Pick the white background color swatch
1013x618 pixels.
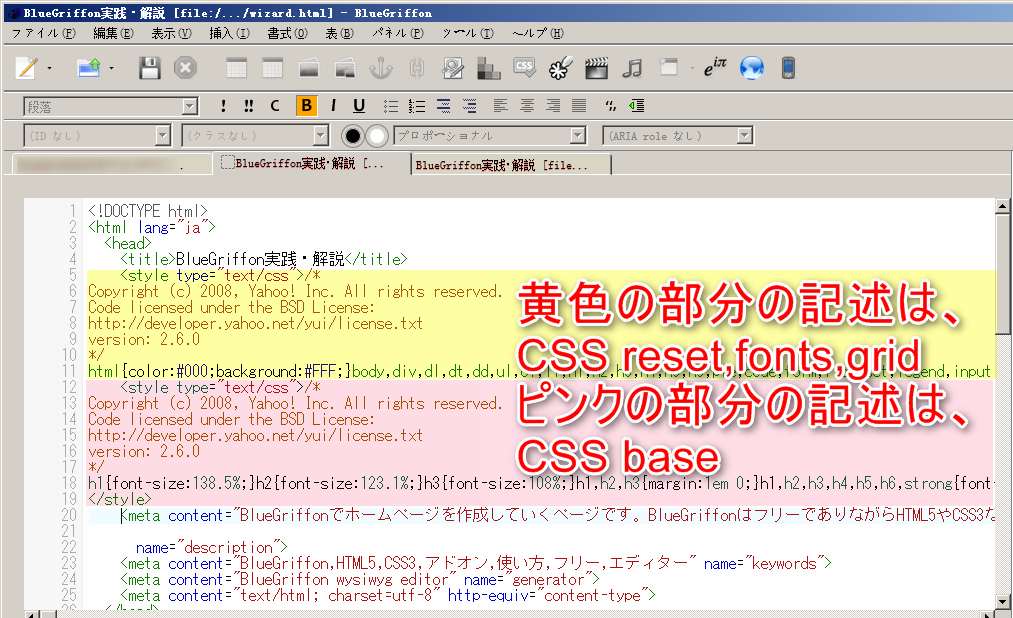[x=377, y=136]
